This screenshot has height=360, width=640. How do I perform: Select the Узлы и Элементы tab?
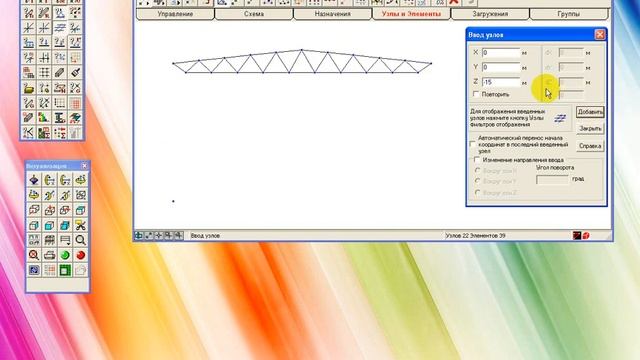point(411,14)
